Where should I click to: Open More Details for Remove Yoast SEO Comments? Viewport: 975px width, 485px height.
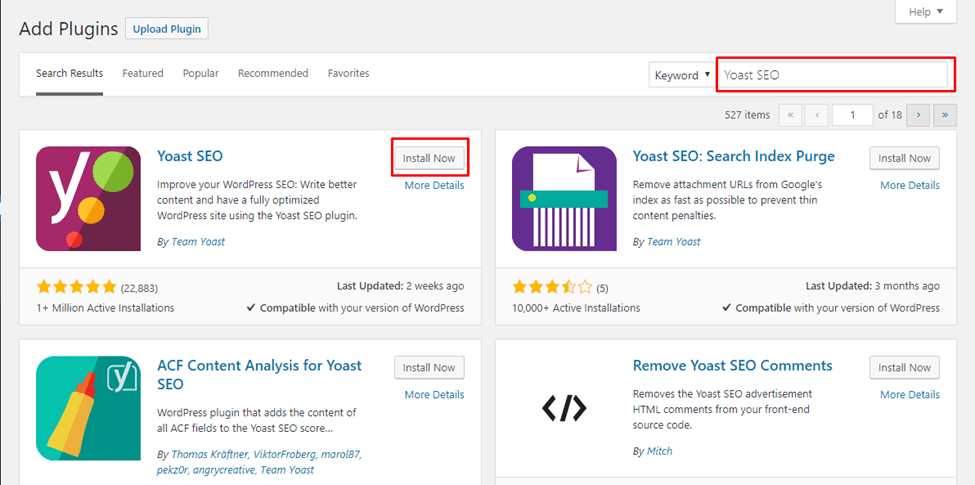pyautogui.click(x=910, y=395)
